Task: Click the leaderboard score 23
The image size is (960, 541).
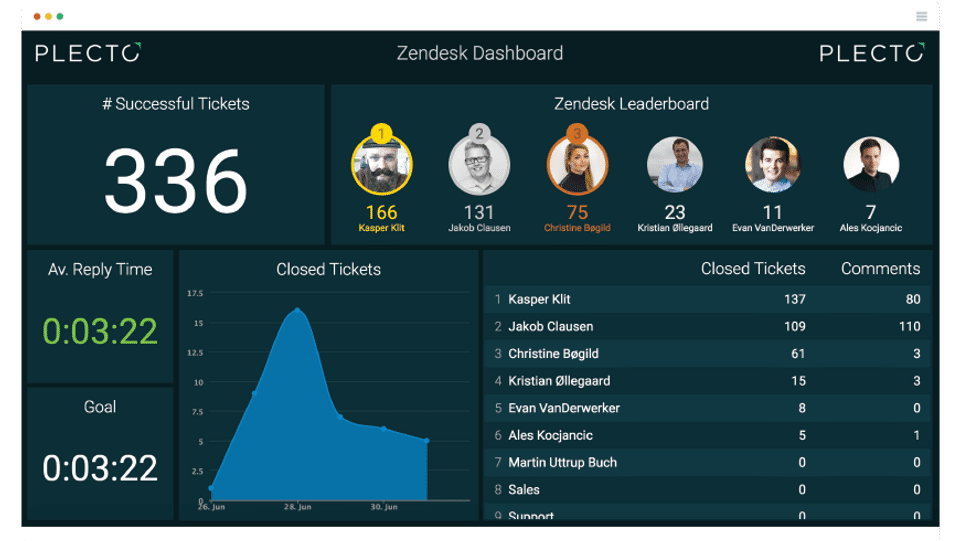Action: pos(675,212)
